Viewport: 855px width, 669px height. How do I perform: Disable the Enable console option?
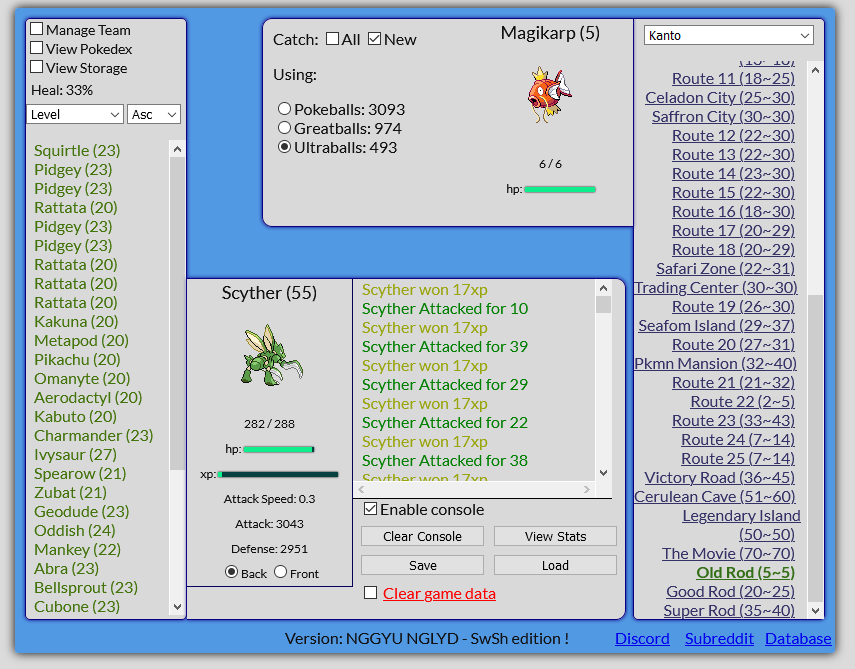[x=371, y=509]
